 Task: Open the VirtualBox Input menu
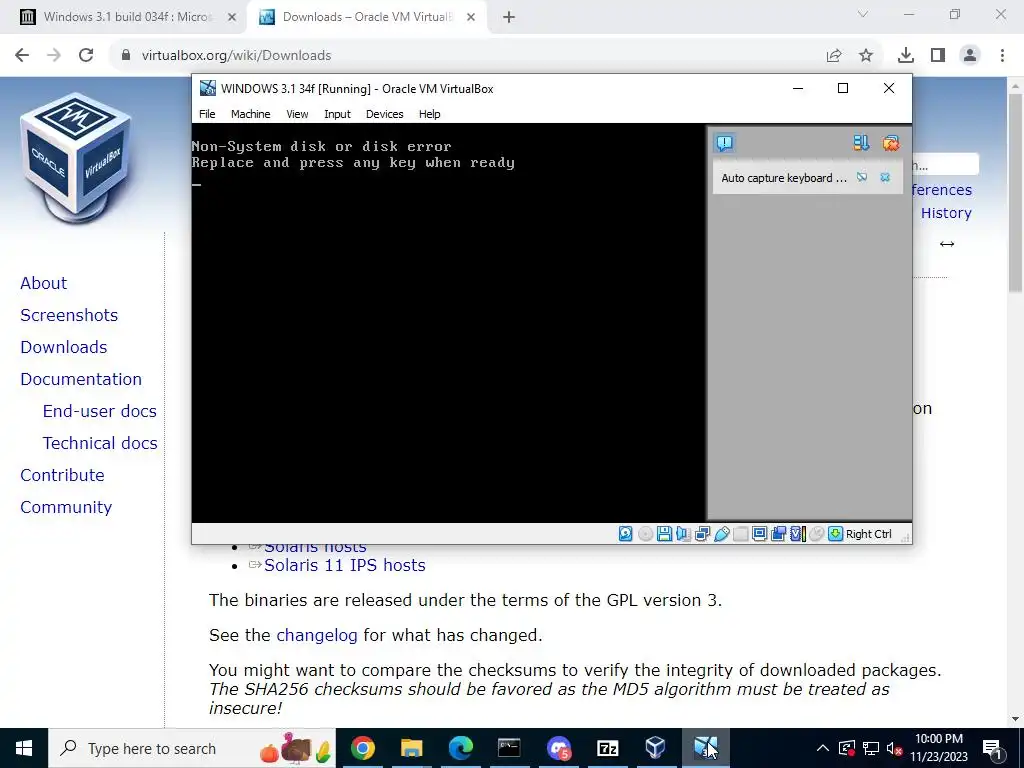click(337, 114)
